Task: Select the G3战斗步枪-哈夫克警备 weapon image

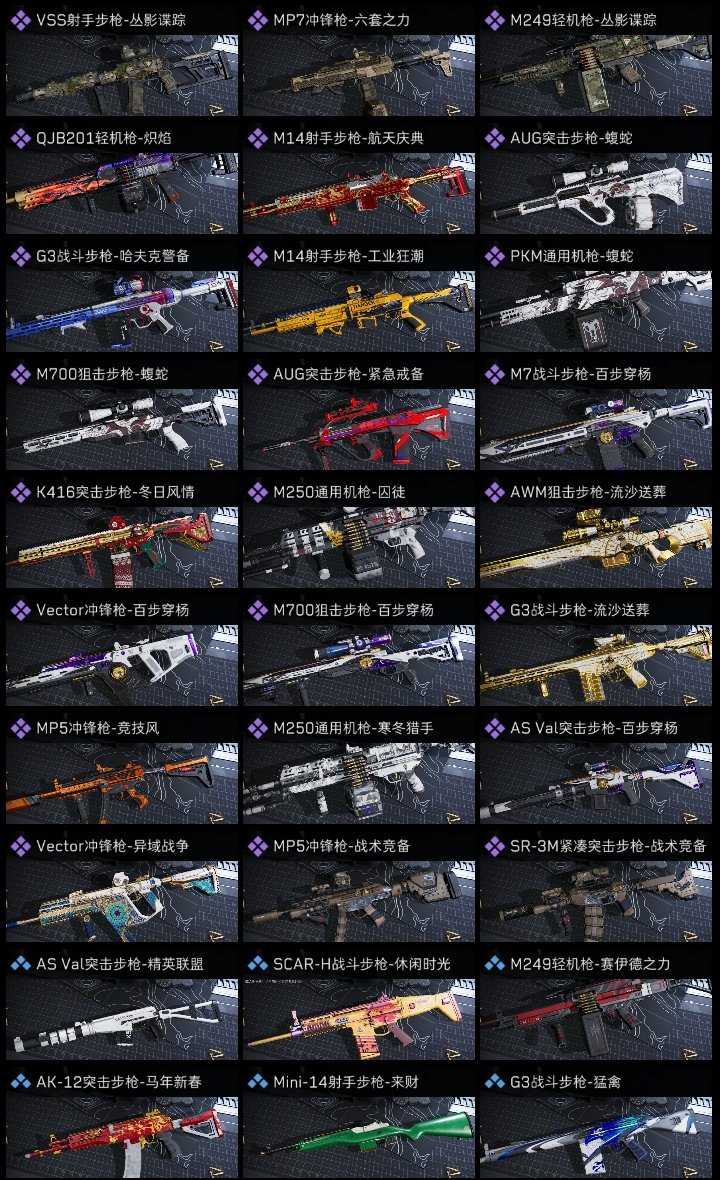Action: [x=122, y=311]
